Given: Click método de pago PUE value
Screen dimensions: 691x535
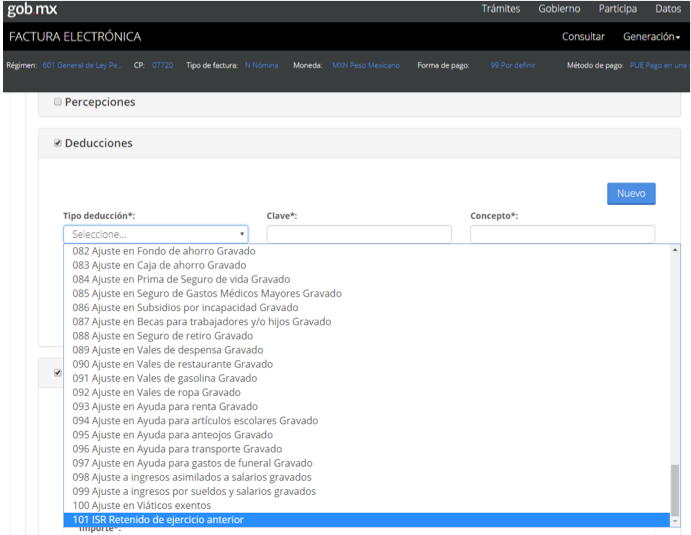Looking at the screenshot, I should pos(658,65).
